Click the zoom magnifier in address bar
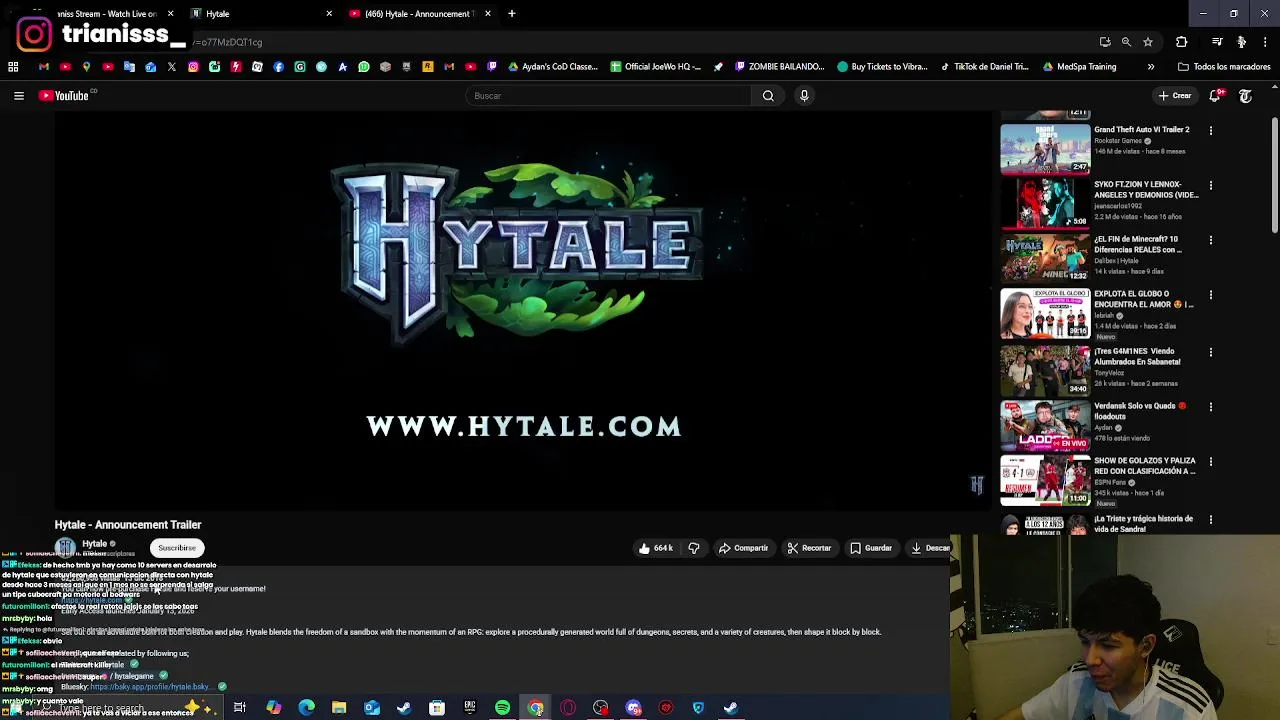This screenshot has width=1280, height=720. coord(1126,42)
